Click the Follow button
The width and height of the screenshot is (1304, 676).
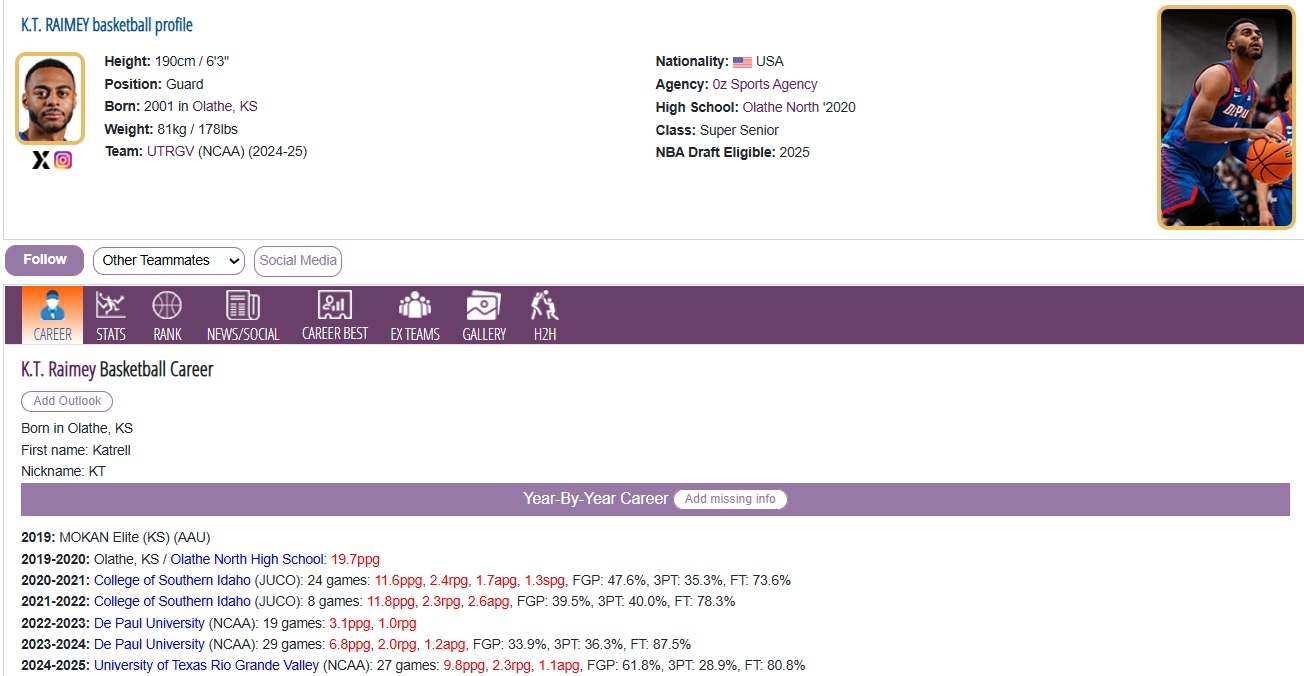pos(45,260)
